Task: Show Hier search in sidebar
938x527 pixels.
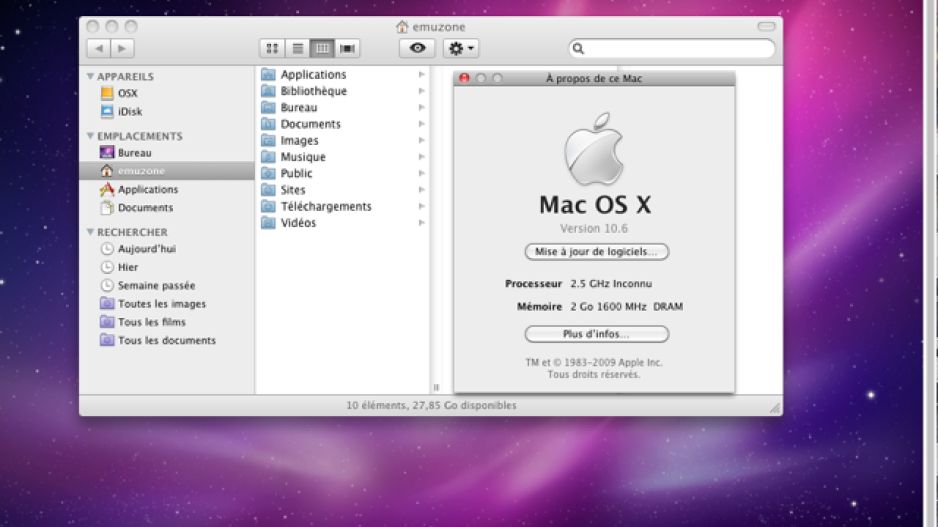Action: (x=167, y=267)
